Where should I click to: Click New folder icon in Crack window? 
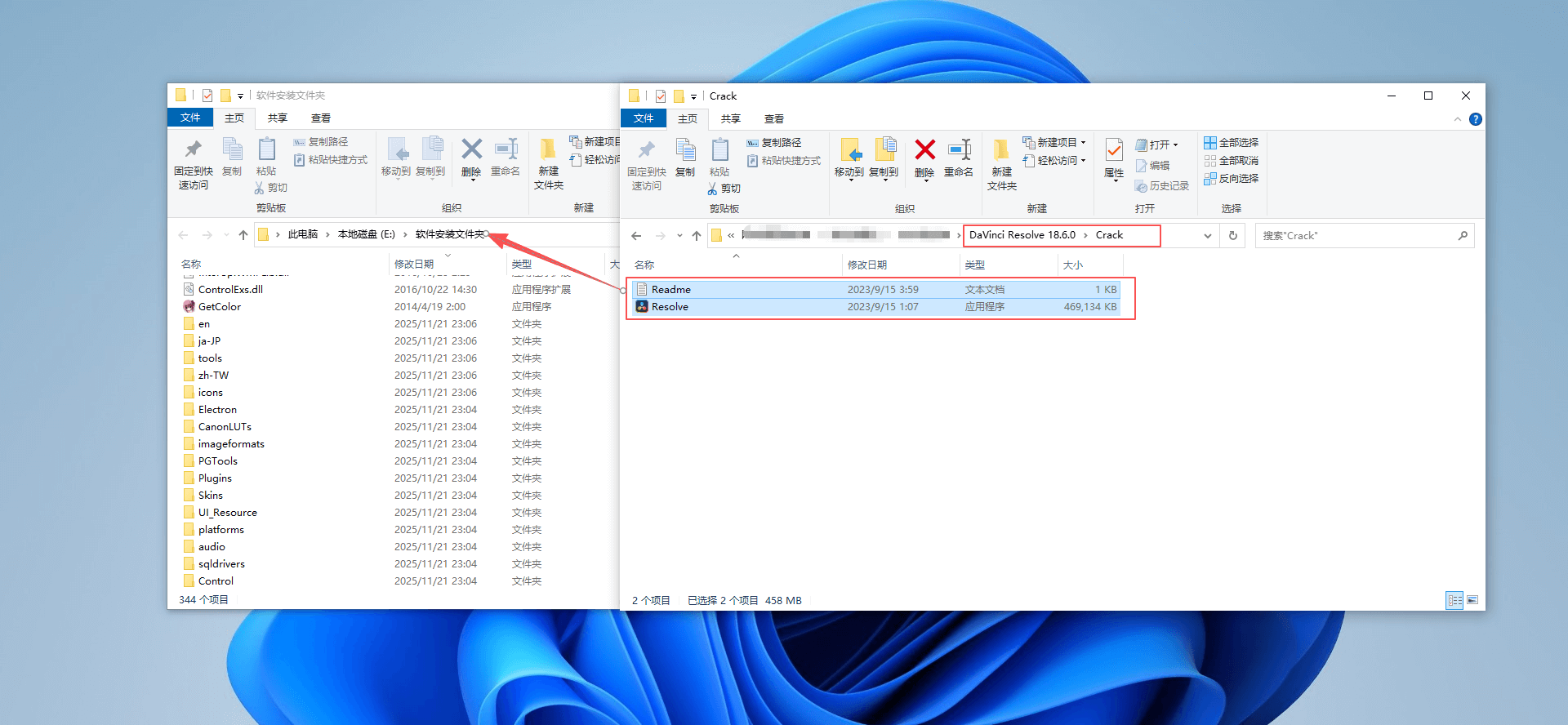[1001, 162]
